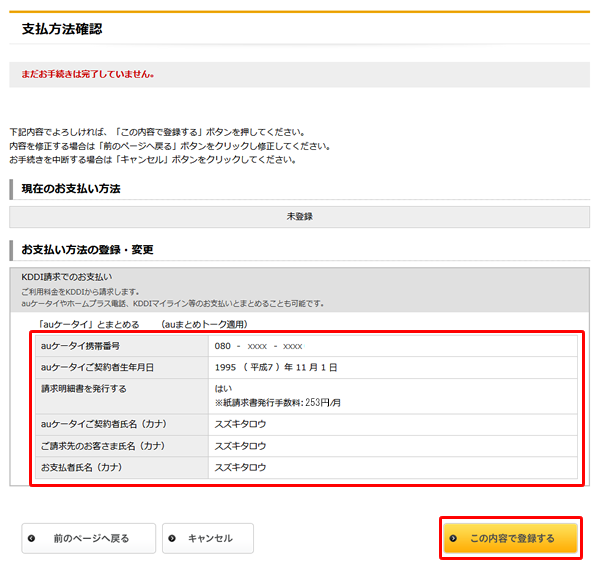The width and height of the screenshot is (600, 566).
Task: Click the 紙請求書発行手数料 253円/月 note
Action: pyautogui.click(x=278, y=402)
